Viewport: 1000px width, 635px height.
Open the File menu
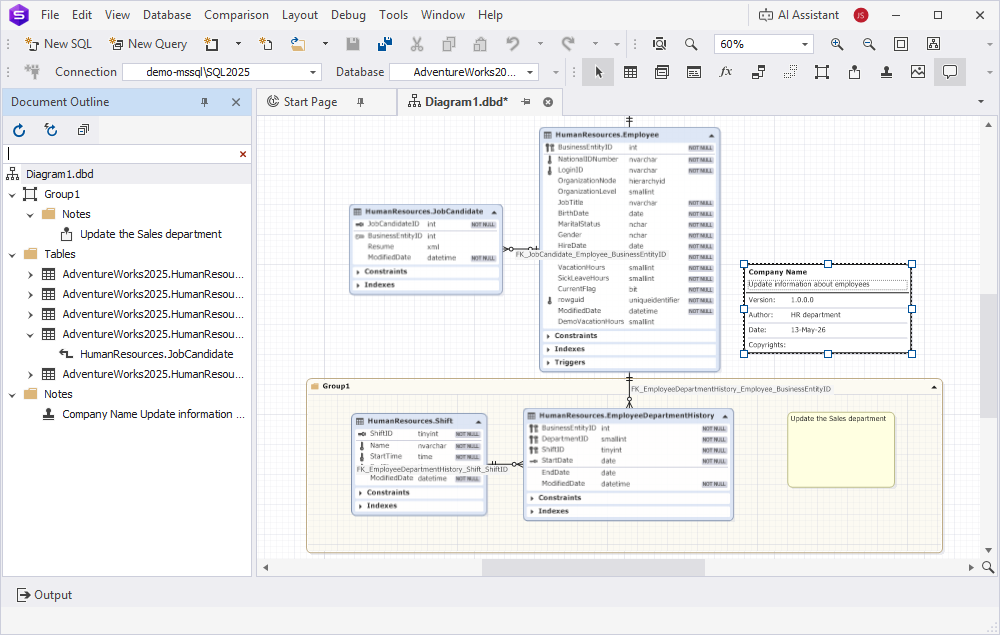pos(50,15)
